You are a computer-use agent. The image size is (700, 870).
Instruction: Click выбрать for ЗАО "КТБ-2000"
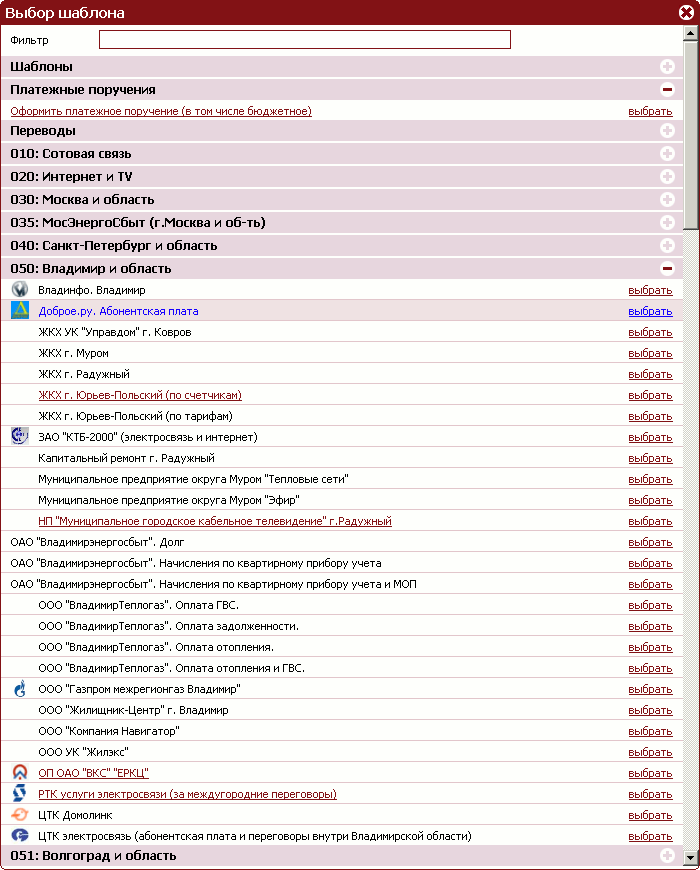point(650,437)
